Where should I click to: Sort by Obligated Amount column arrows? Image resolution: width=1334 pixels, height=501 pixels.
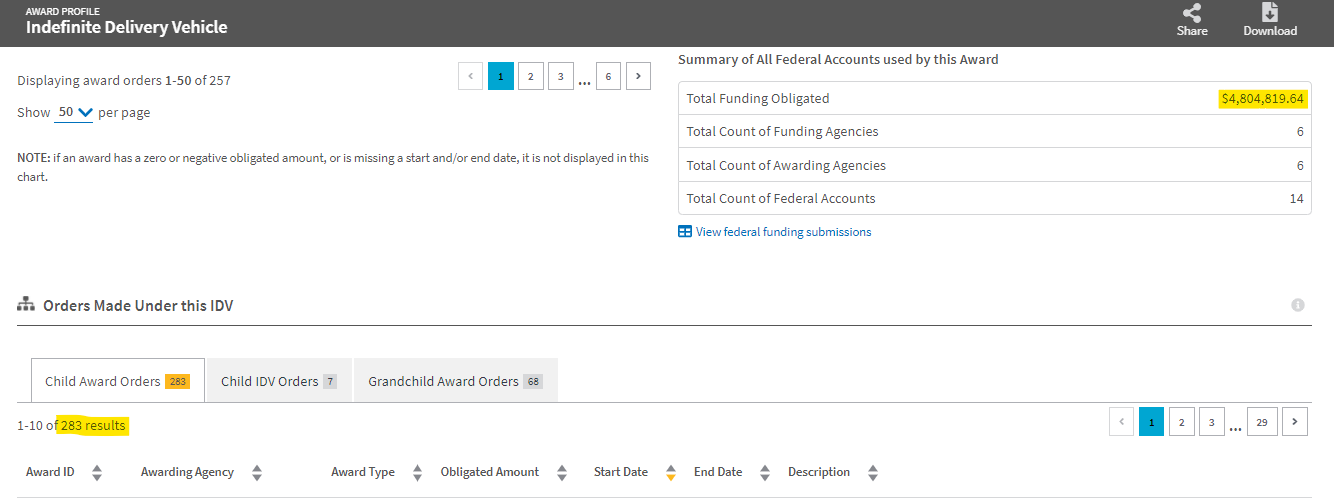(562, 472)
